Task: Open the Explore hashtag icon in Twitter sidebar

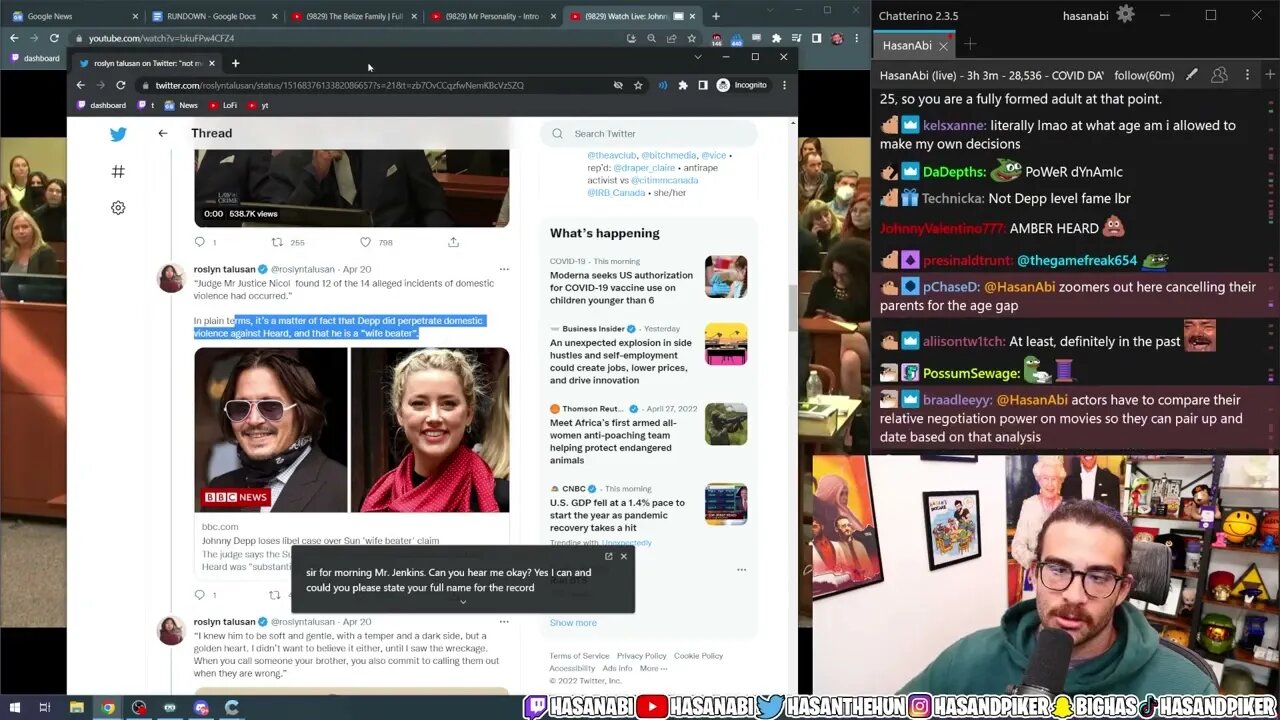Action: (x=118, y=171)
